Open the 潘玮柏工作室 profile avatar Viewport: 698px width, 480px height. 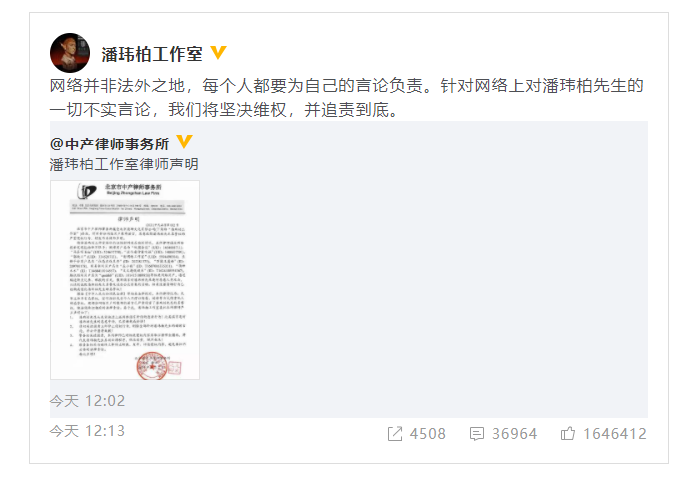coord(69,53)
